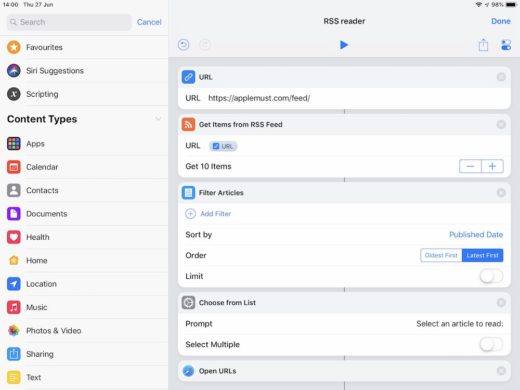Choose the Location arrow icon

14,284
